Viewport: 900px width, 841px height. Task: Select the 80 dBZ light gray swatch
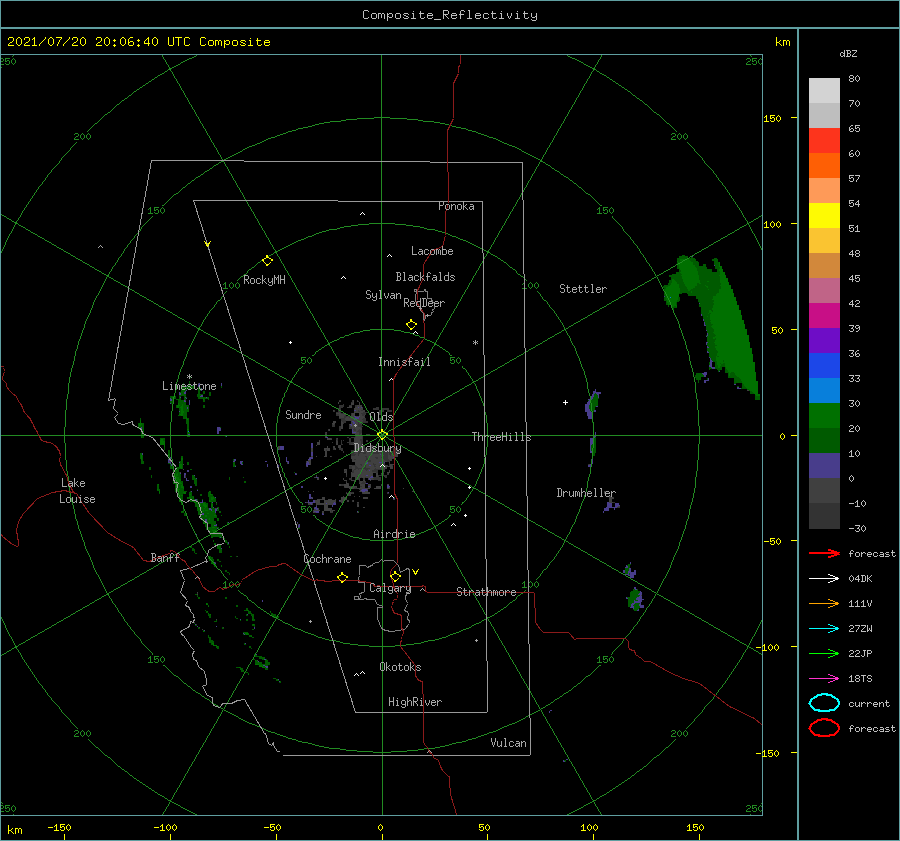point(824,91)
